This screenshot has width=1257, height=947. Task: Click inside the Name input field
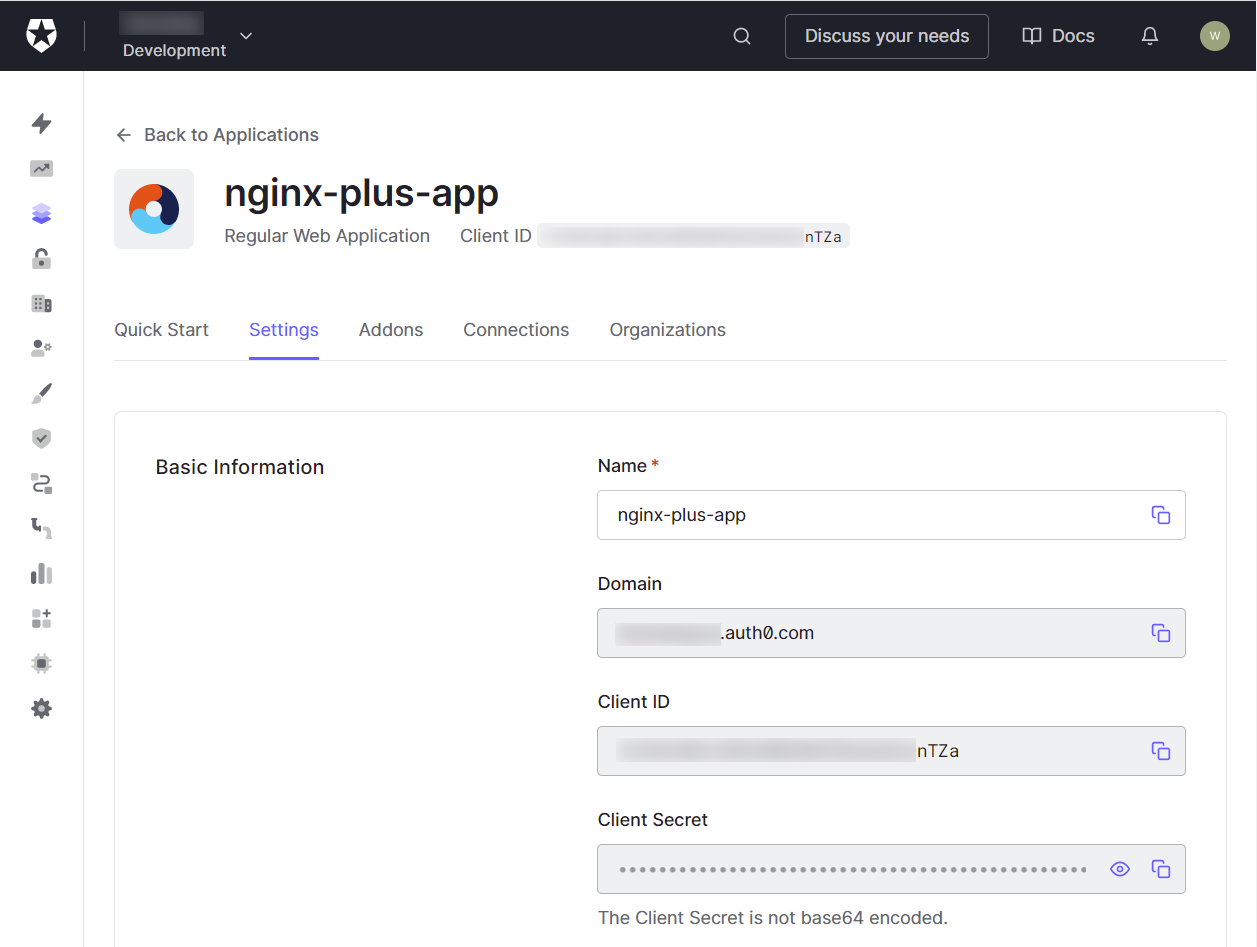click(850, 514)
